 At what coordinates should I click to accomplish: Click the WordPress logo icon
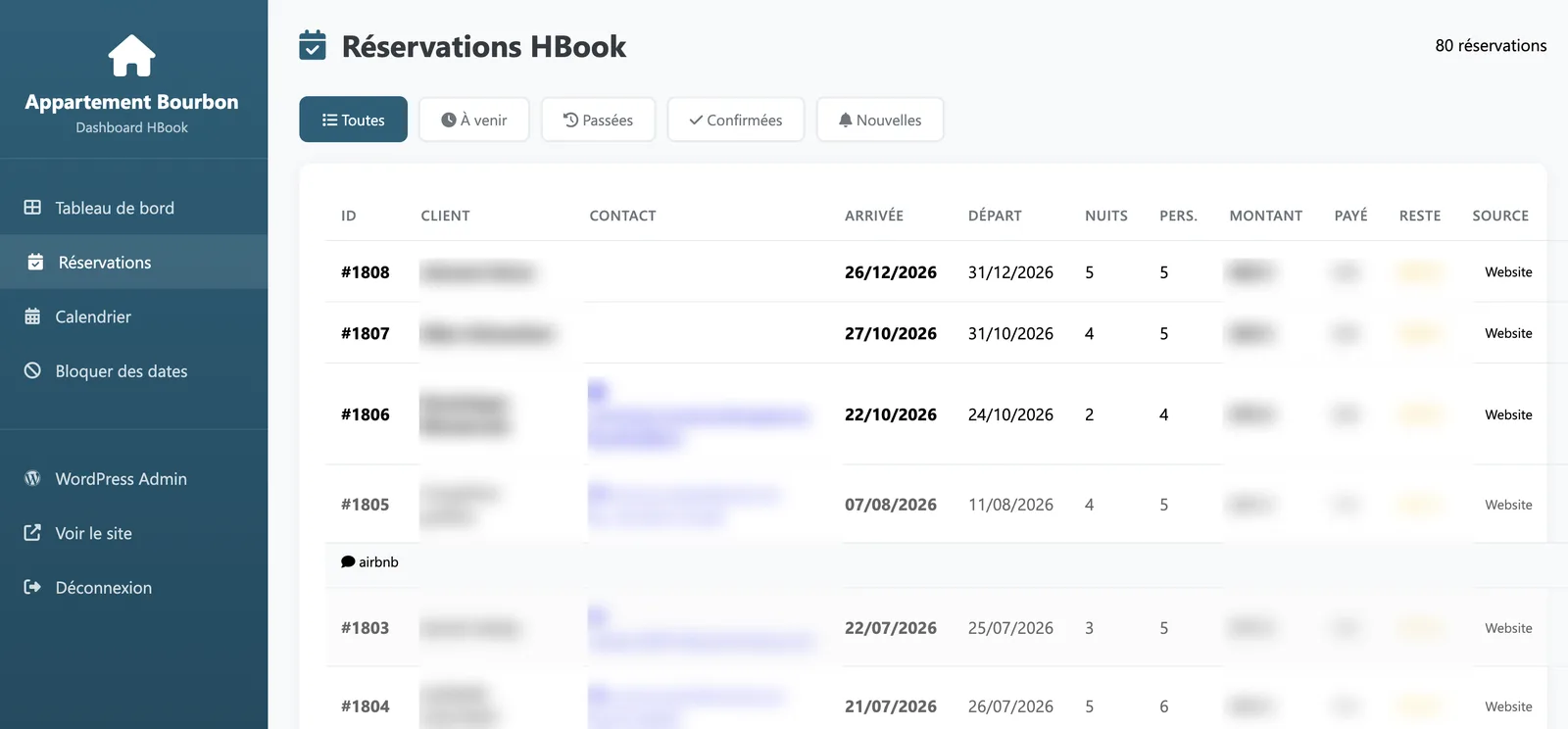[32, 478]
